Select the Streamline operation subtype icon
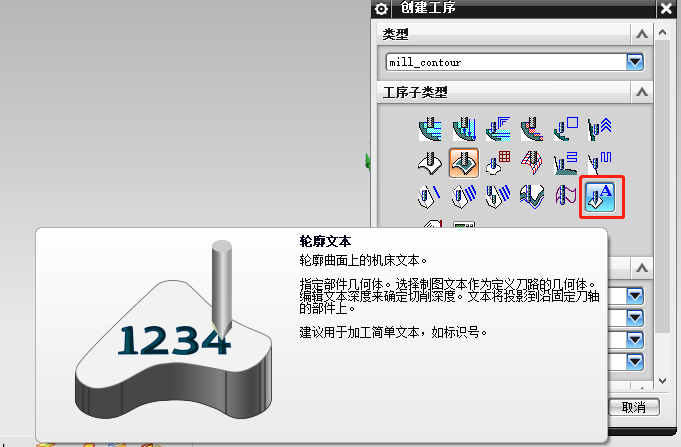681x447 pixels. point(531,161)
